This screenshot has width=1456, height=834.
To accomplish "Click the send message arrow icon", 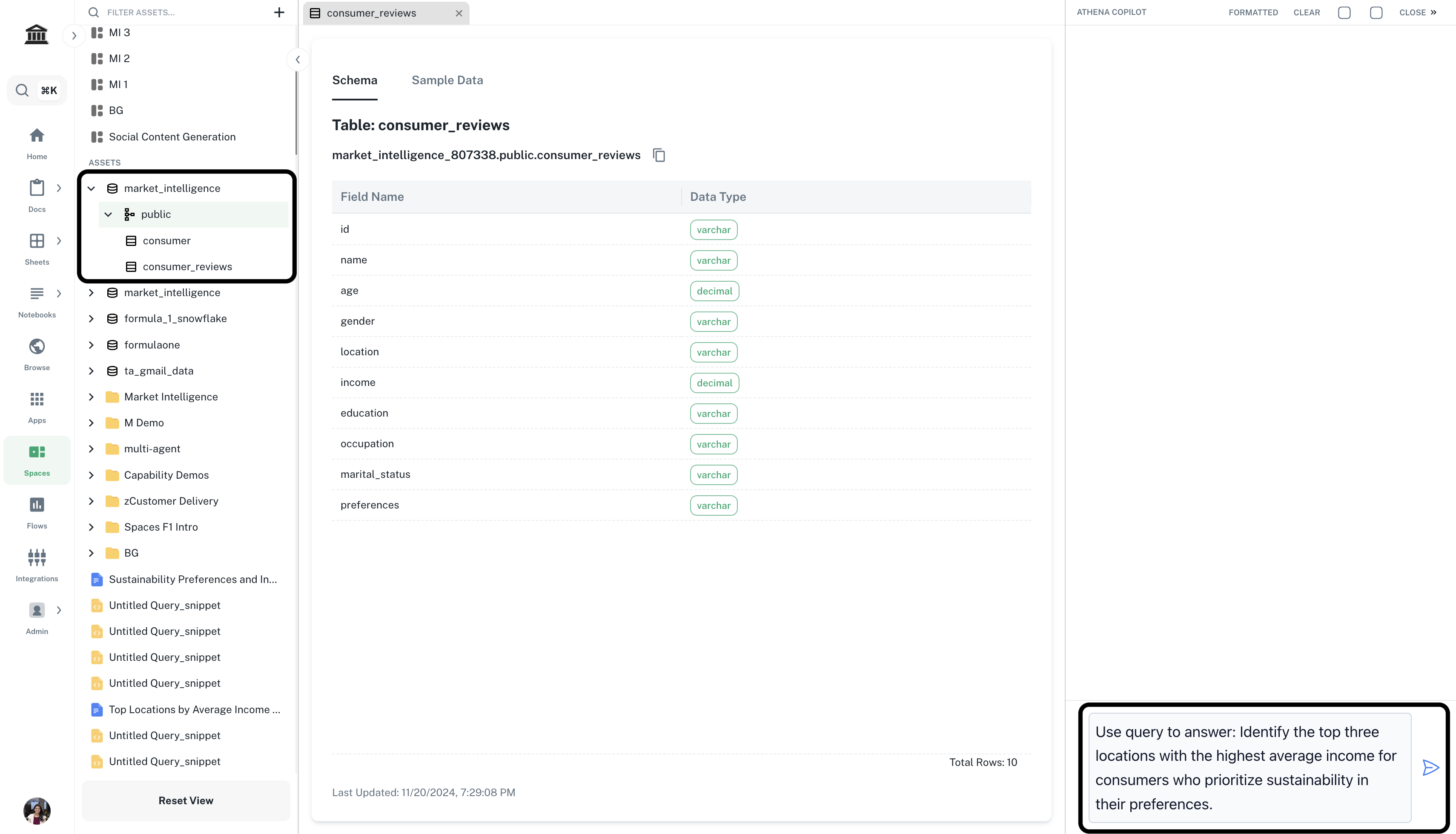I will 1430,768.
